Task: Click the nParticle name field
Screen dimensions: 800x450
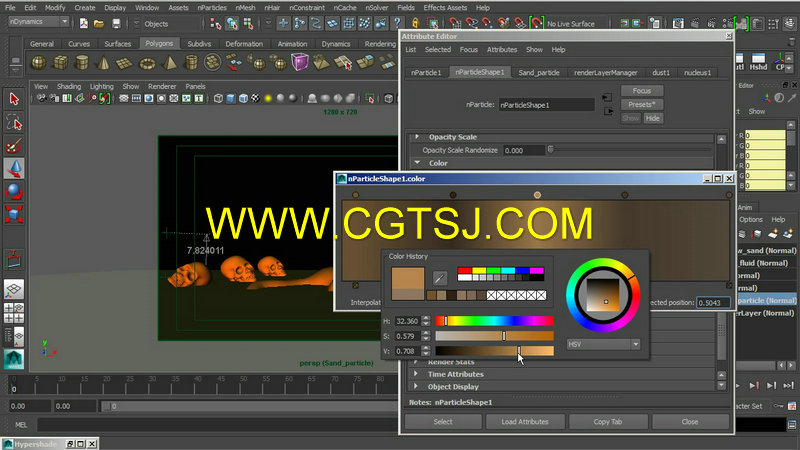Action: 546,105
